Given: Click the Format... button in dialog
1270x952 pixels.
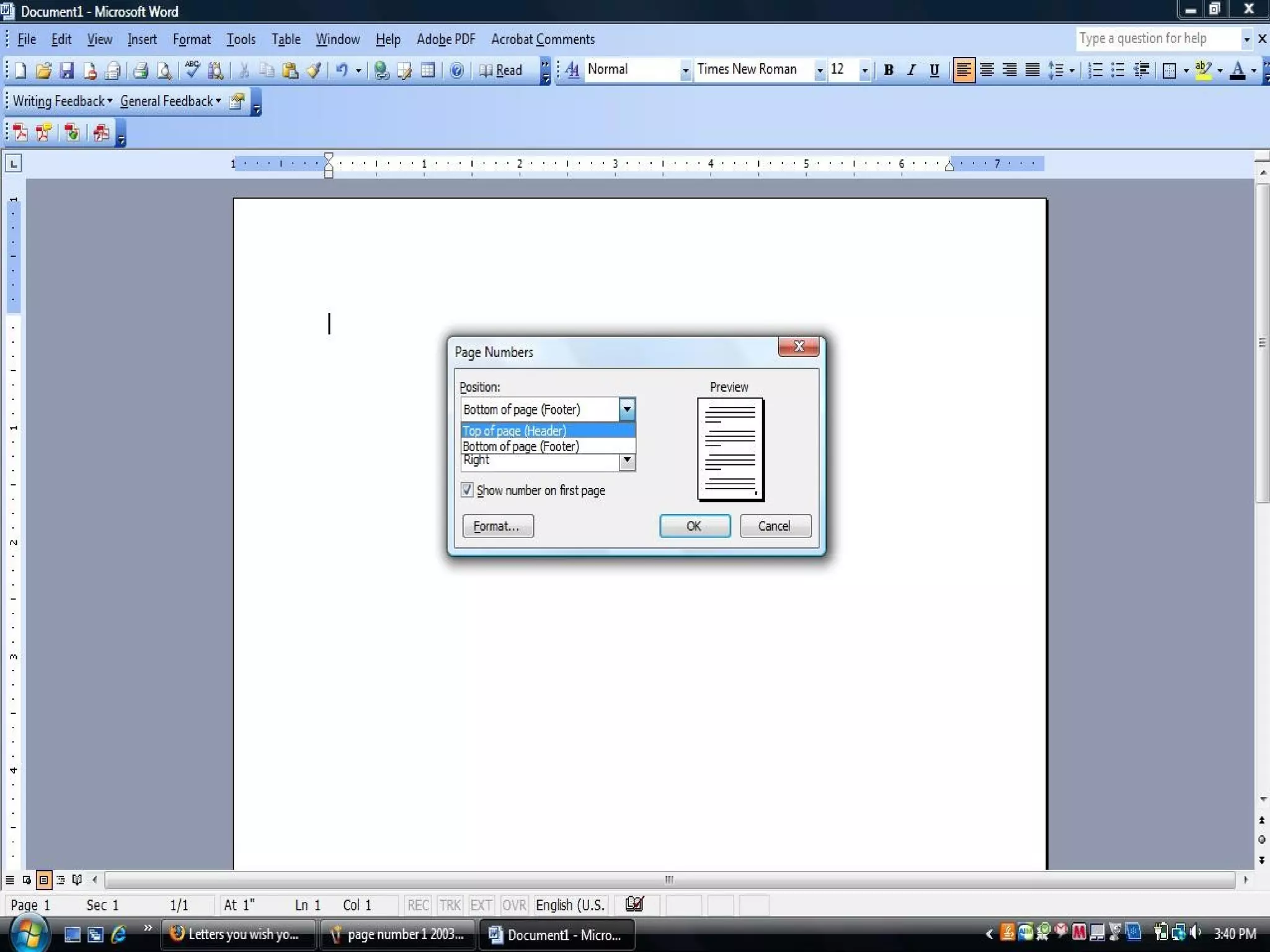Looking at the screenshot, I should pyautogui.click(x=497, y=526).
